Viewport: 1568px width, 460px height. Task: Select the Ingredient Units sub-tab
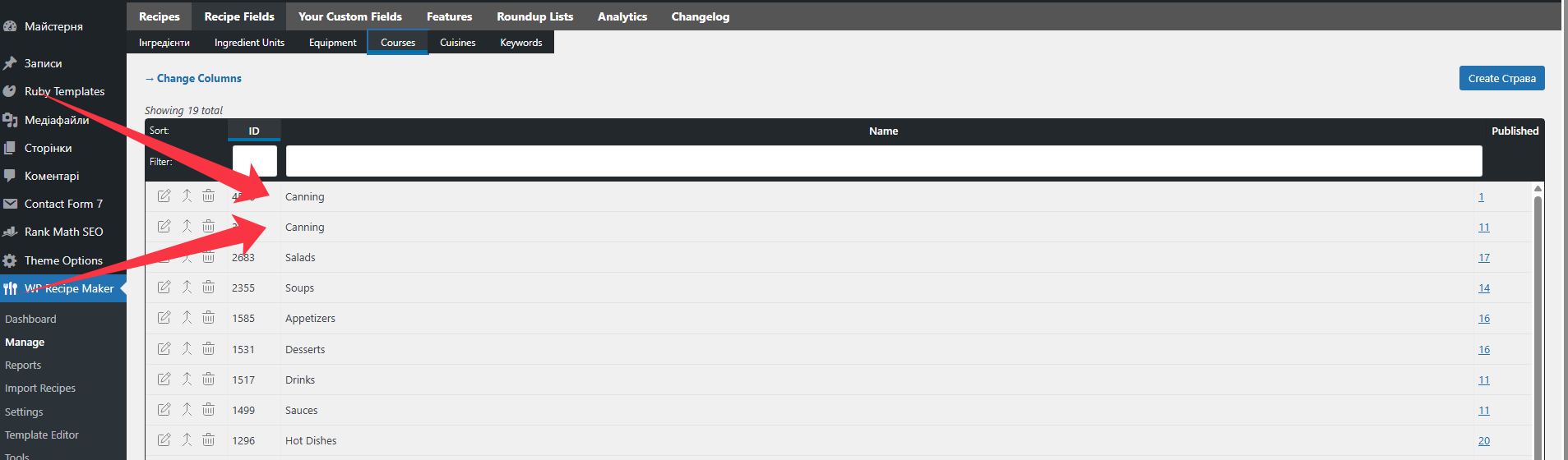[249, 43]
